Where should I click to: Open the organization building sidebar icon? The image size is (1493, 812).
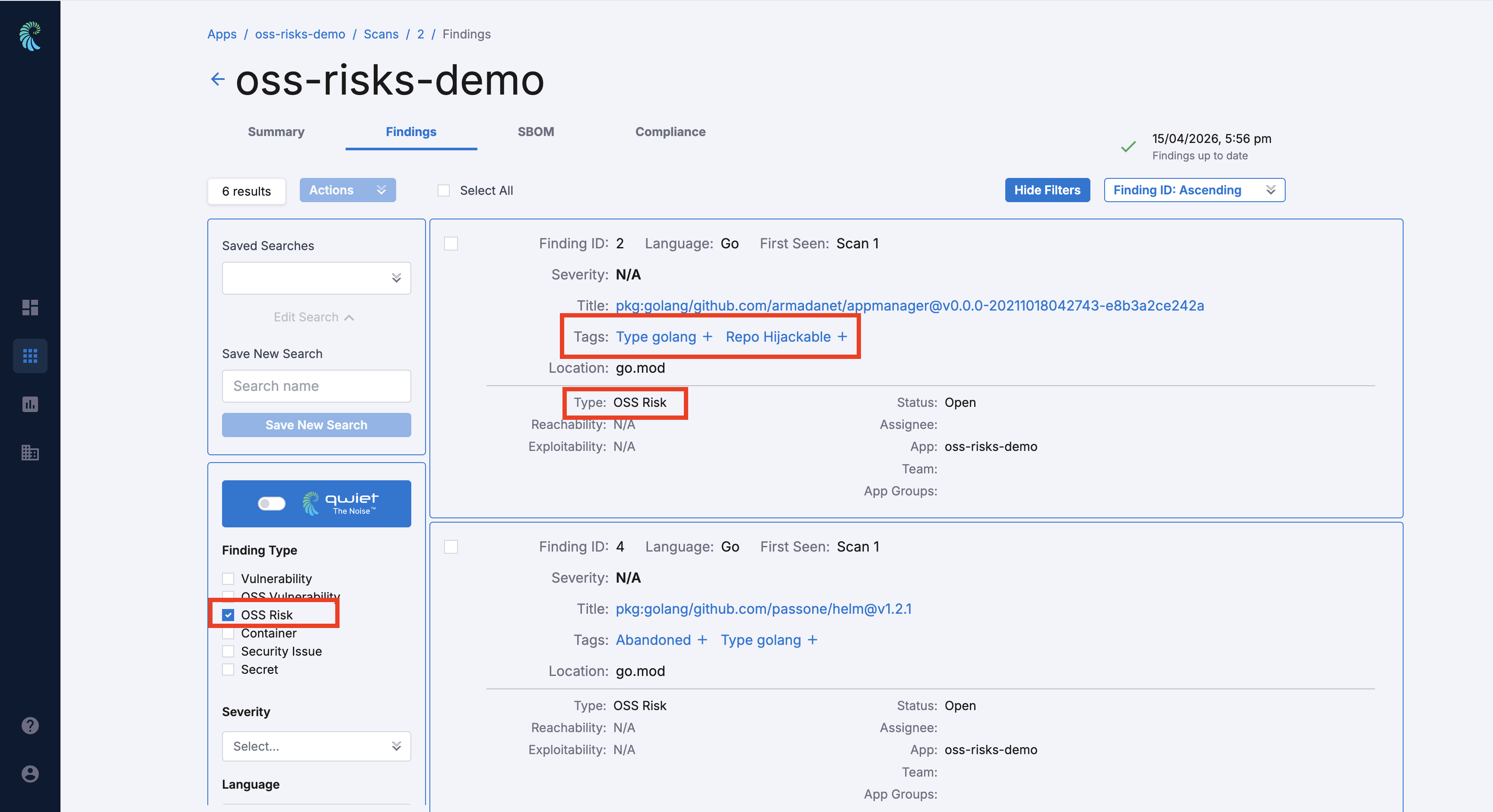(30, 452)
